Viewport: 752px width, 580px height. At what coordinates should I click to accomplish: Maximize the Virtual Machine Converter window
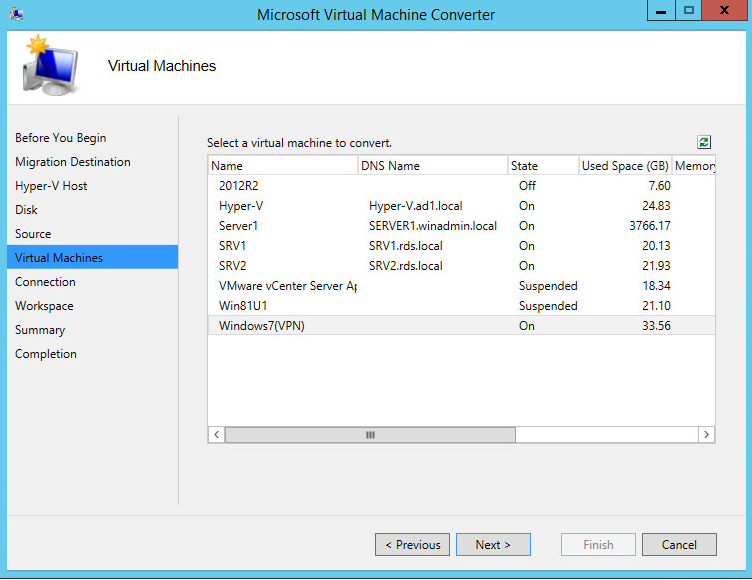[x=689, y=11]
